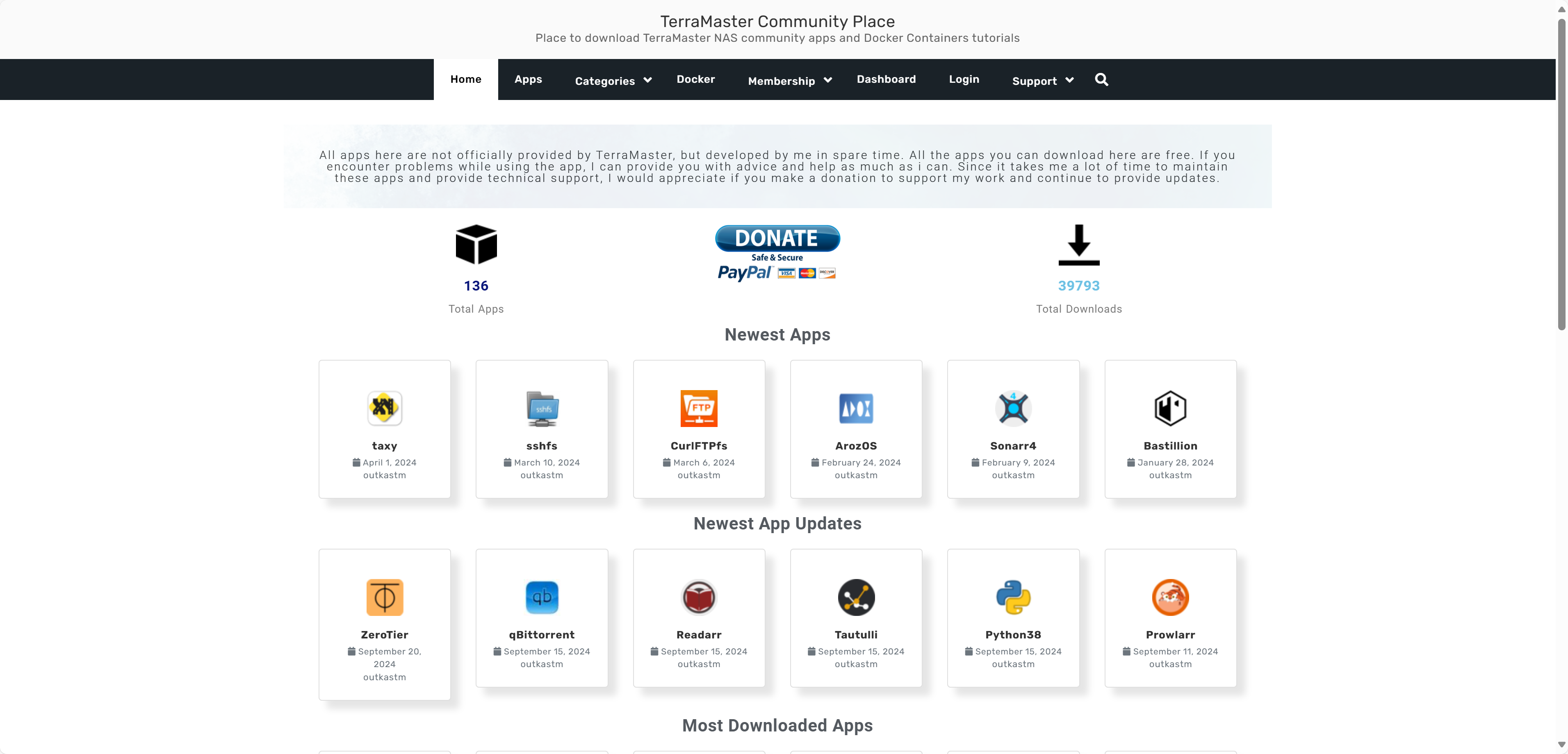The image size is (1568, 754).
Task: Open the Dashboard menu item
Action: coord(886,79)
